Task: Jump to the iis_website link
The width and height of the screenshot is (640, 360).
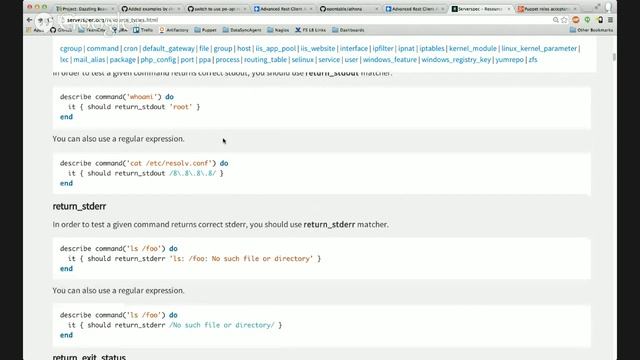Action: [x=318, y=48]
